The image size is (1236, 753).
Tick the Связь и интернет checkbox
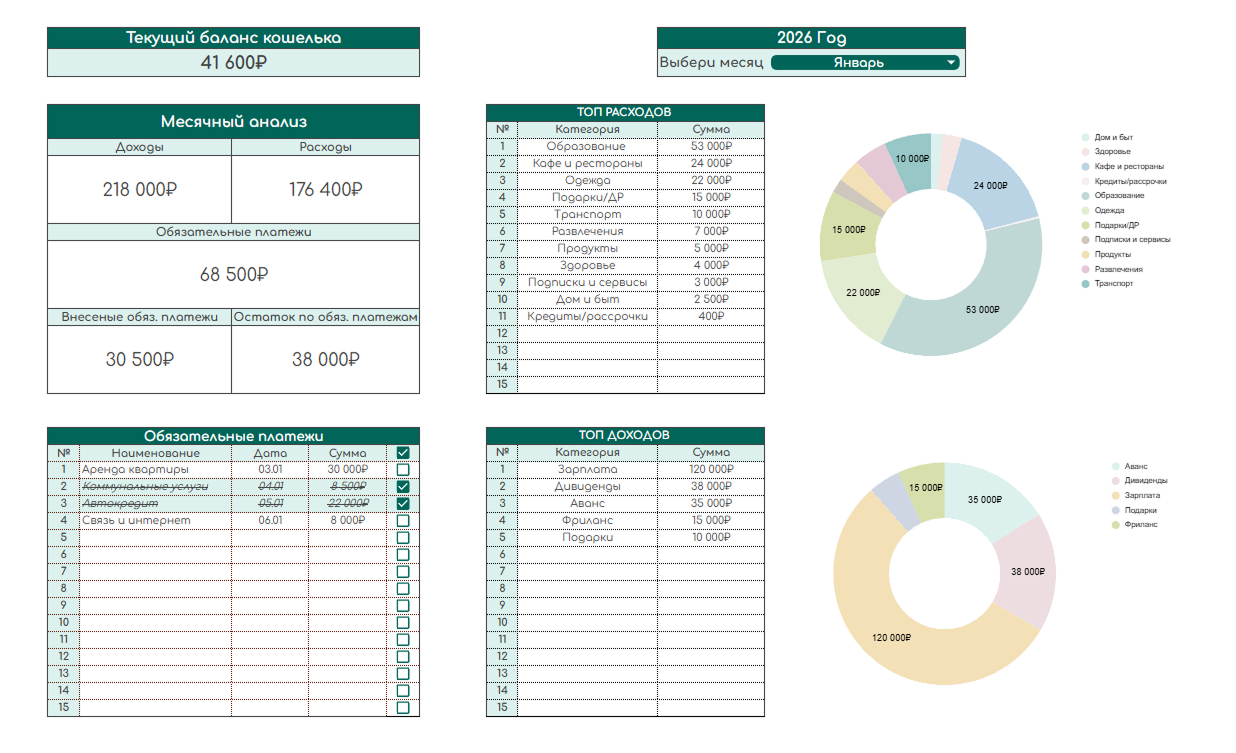[x=403, y=521]
